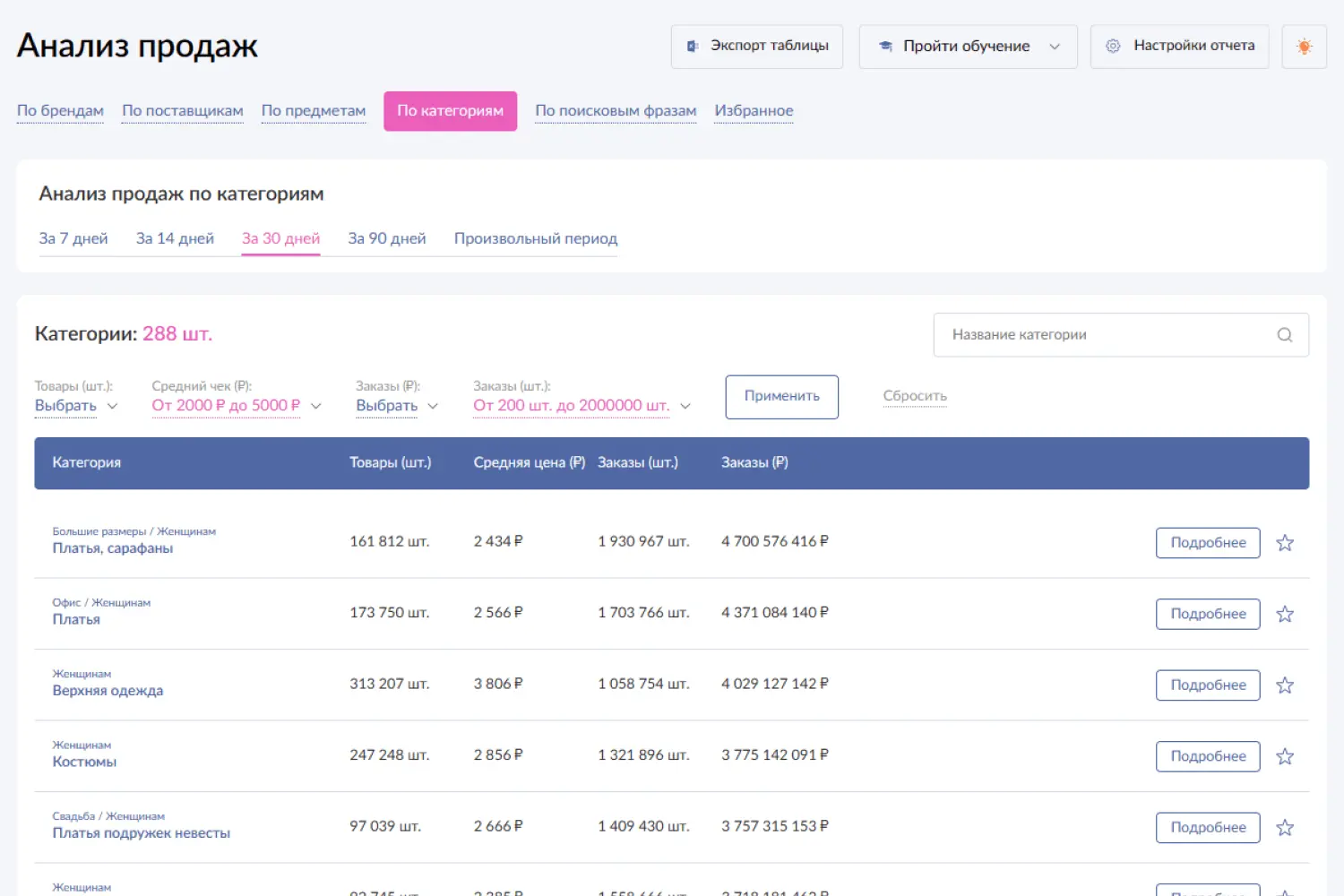1344x896 pixels.
Task: Select the За 30 дней period
Action: 280,238
